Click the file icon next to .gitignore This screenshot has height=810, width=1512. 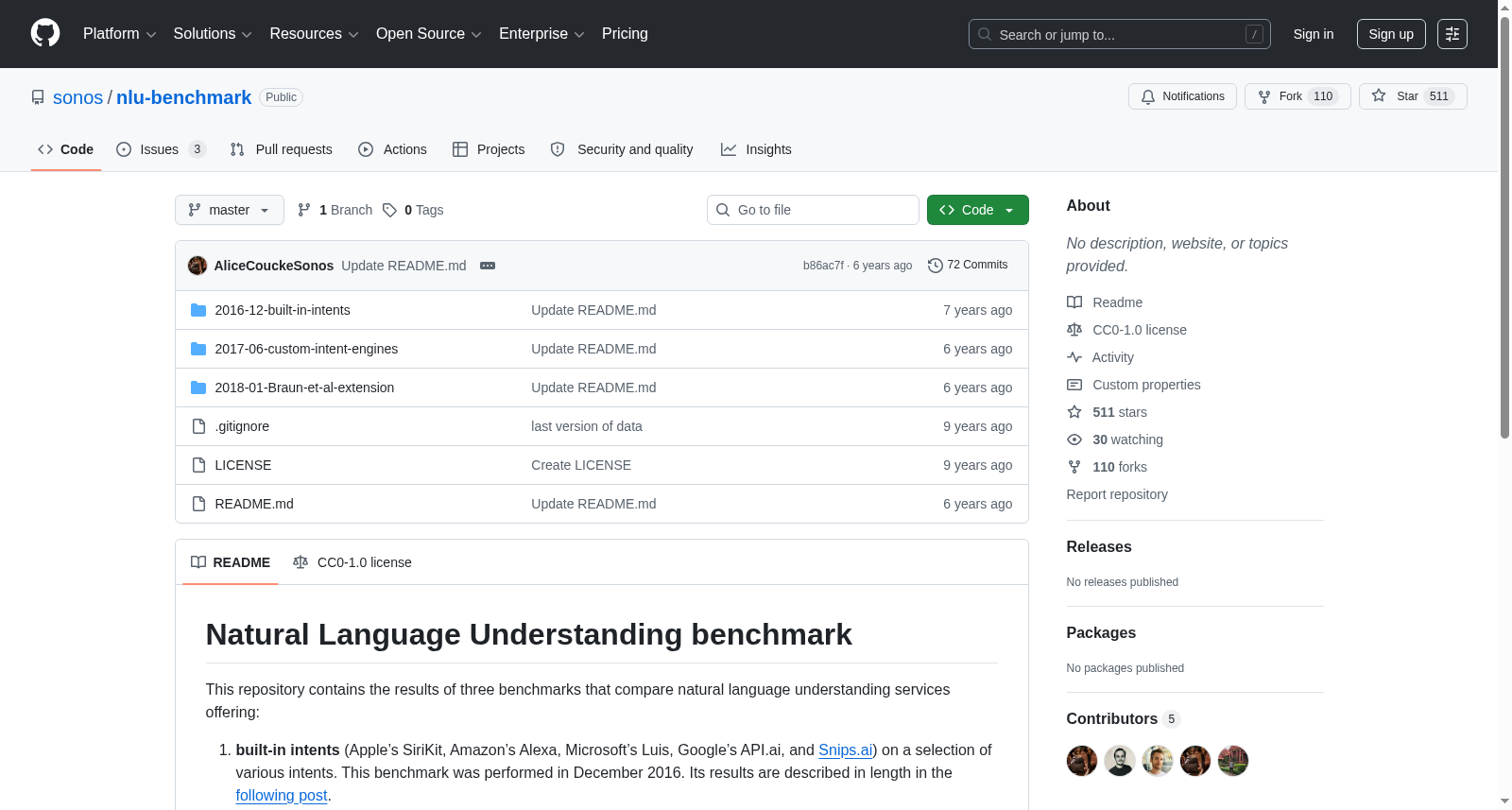198,426
